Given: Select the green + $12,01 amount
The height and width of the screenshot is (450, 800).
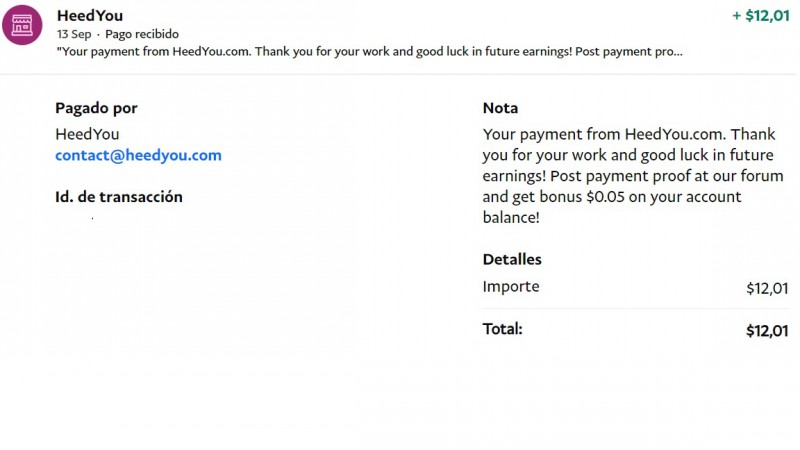Looking at the screenshot, I should click(x=760, y=16).
